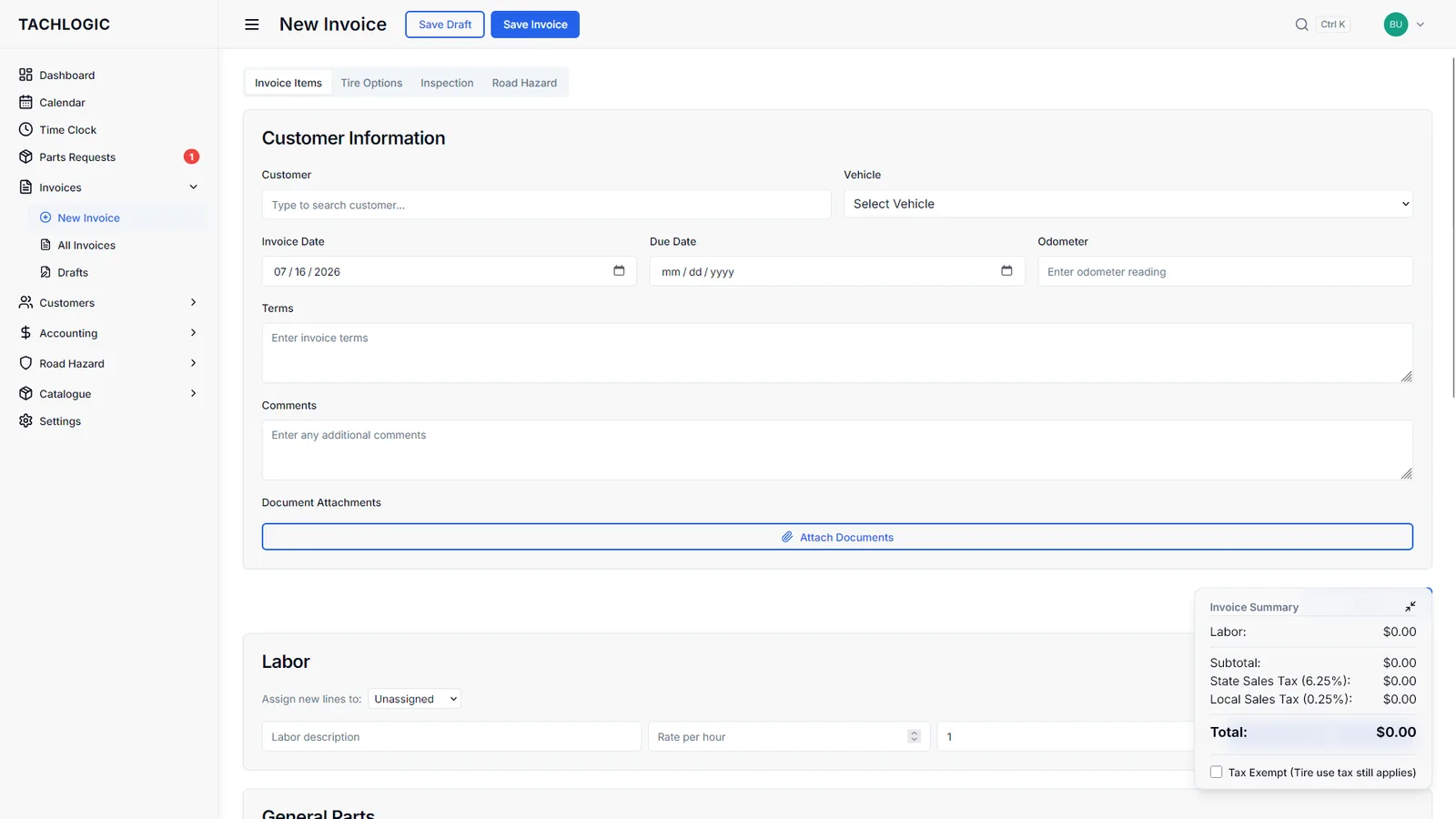Click the Attach Documents button
This screenshot has height=819, width=1456.
click(837, 537)
